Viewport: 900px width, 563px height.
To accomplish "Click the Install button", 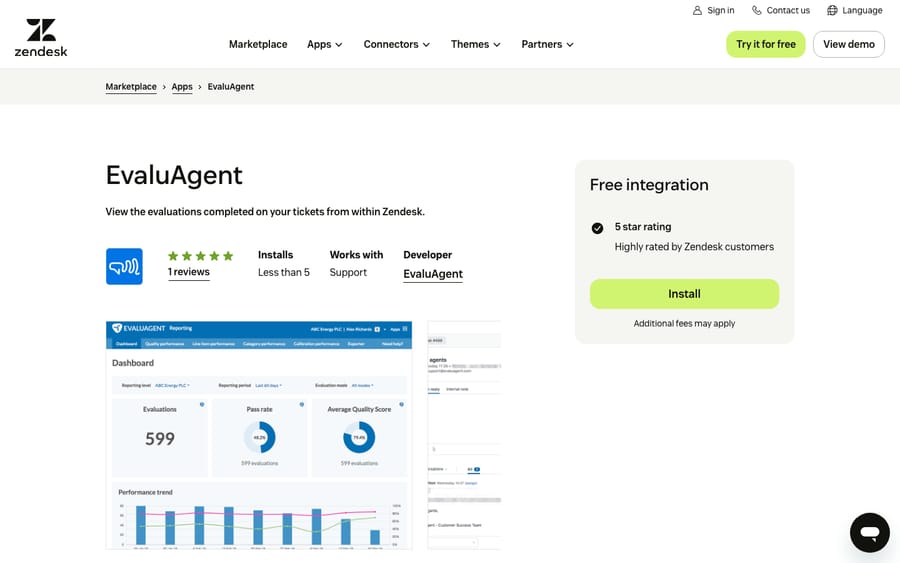I will pyautogui.click(x=684, y=294).
